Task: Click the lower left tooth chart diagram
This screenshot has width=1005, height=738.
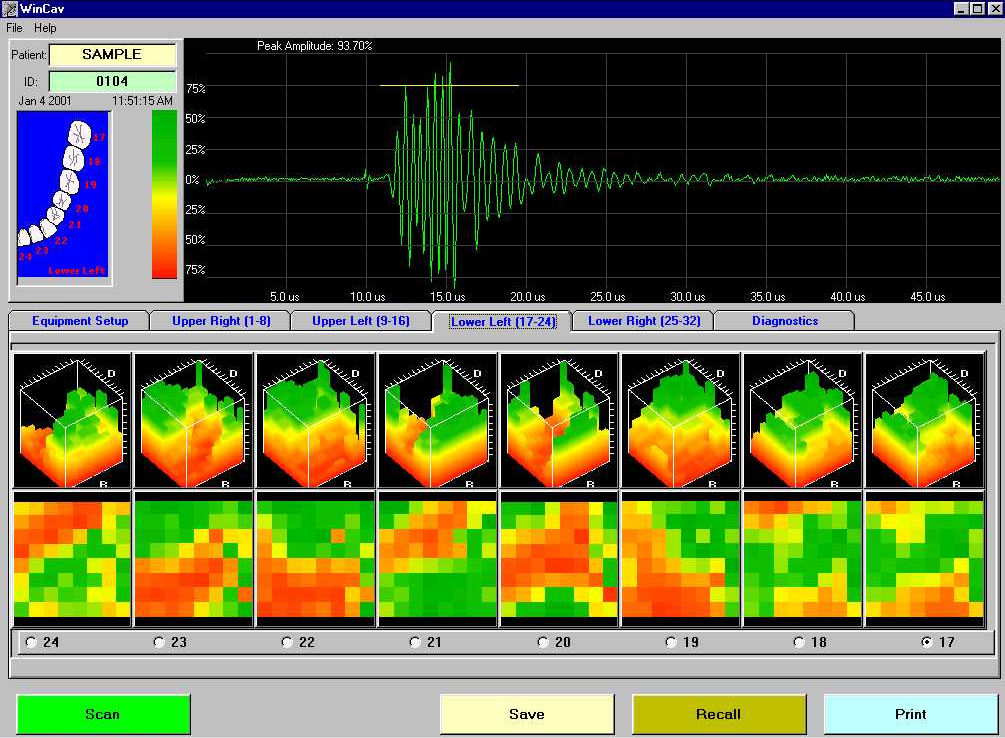Action: [x=64, y=197]
